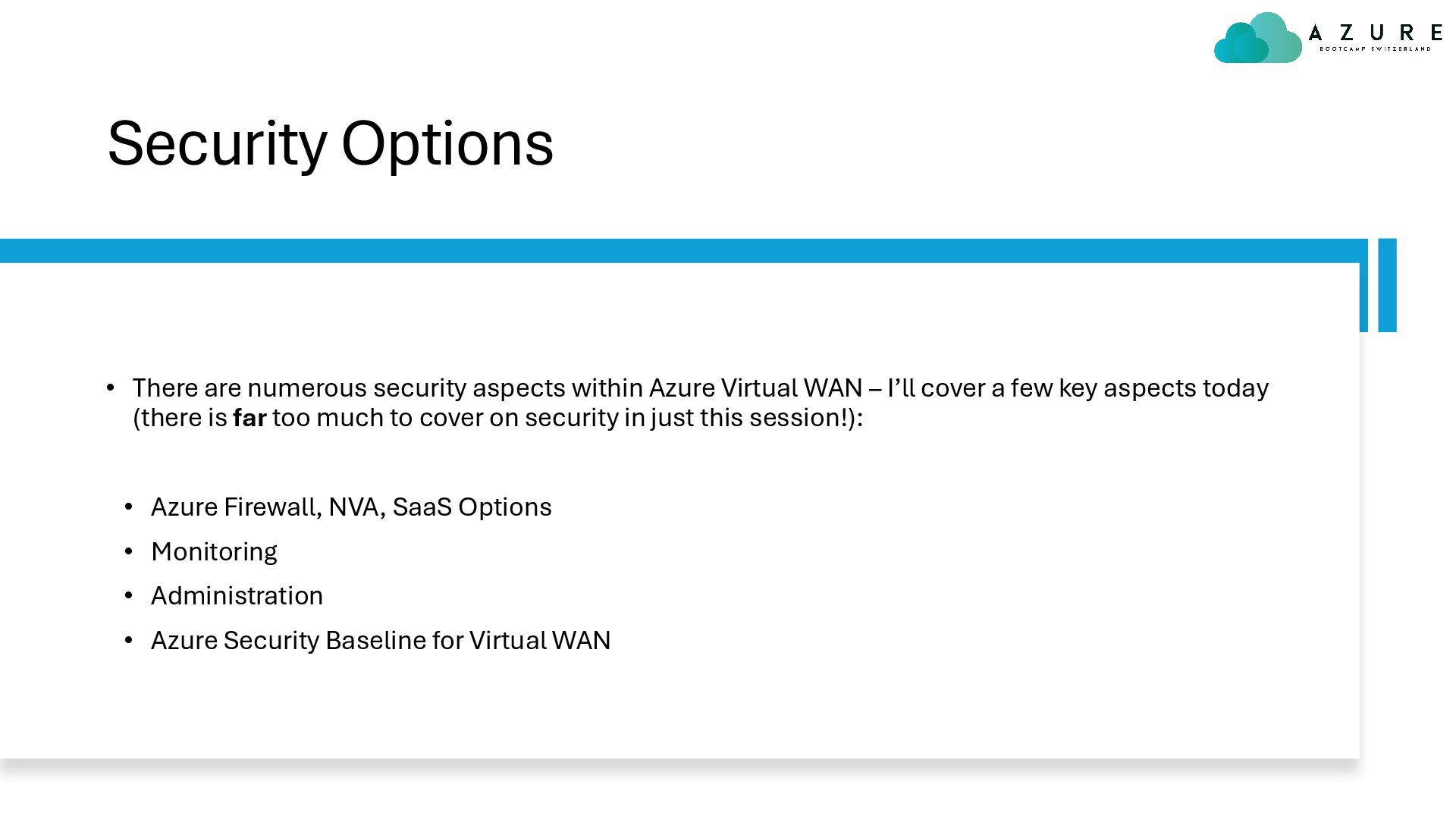Click the Azure Virtual WAN phrase in the first bullet
Image resolution: width=1456 pixels, height=819 pixels.
pyautogui.click(x=755, y=388)
